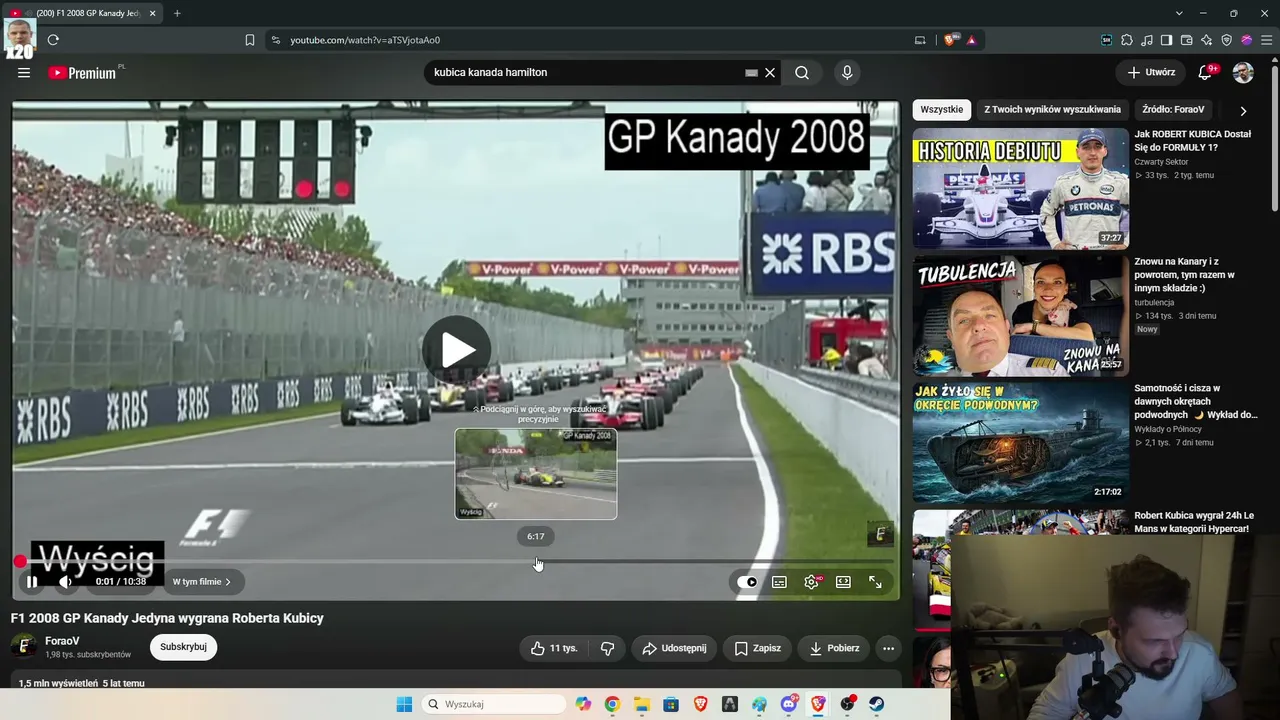Enter fullscreen video mode
The image size is (1280, 720).
point(875,582)
